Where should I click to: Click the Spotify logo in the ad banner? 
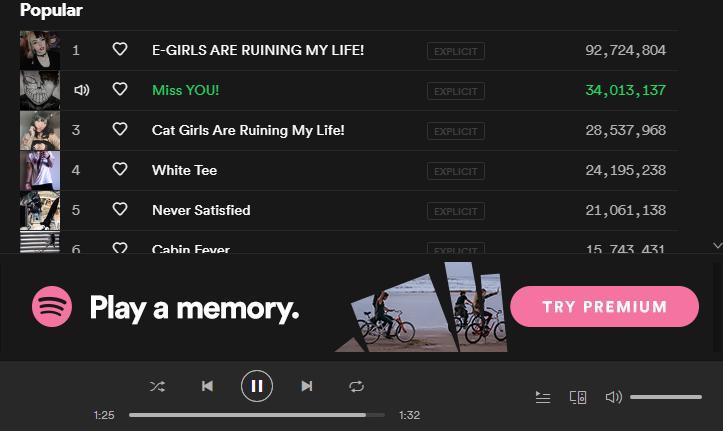[x=52, y=307]
